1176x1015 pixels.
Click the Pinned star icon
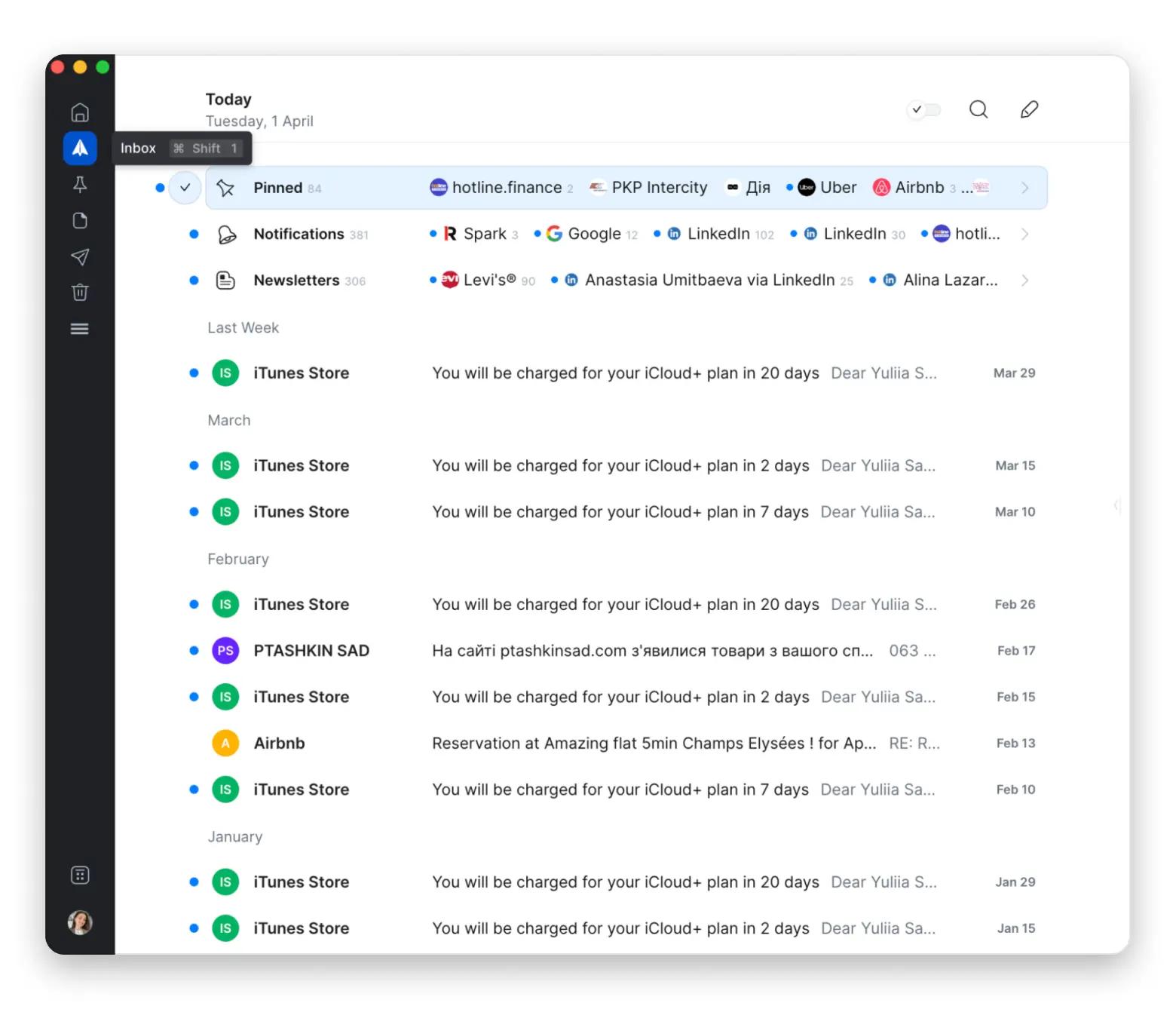225,188
